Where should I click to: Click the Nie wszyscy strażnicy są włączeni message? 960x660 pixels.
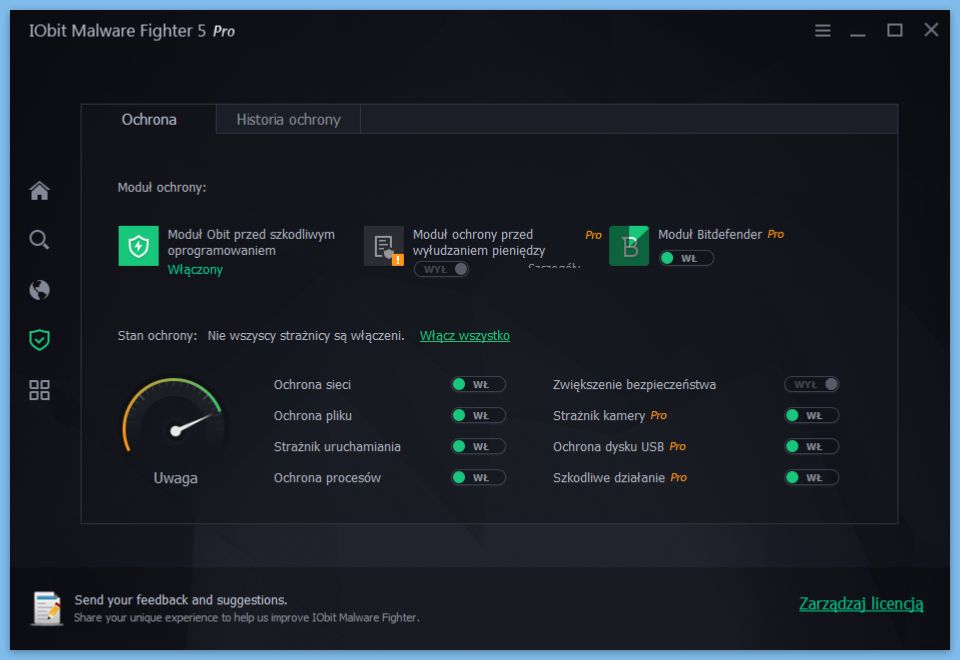306,336
